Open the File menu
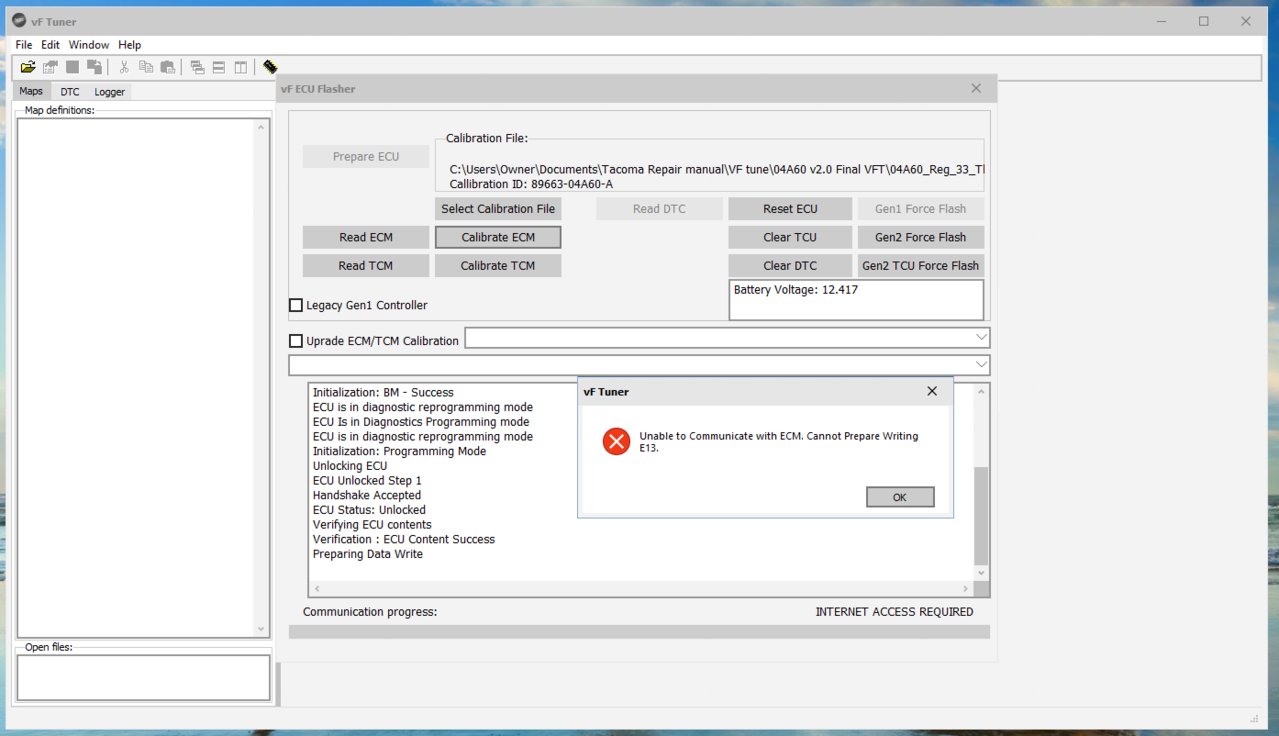The height and width of the screenshot is (736, 1279). (x=24, y=45)
